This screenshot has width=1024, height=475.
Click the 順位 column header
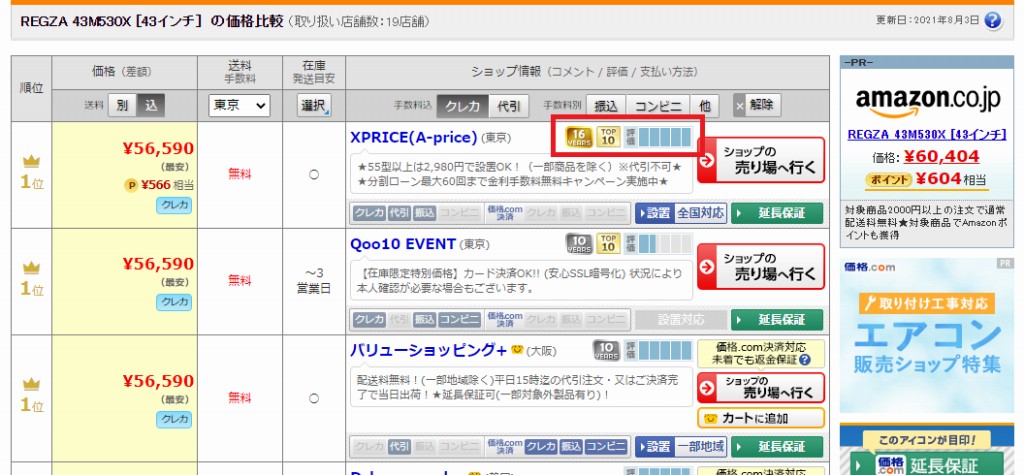(x=31, y=88)
